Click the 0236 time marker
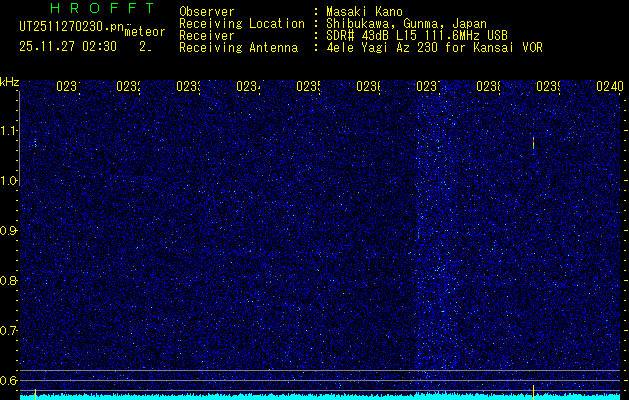Viewport: 629px width, 400px height. [368, 86]
